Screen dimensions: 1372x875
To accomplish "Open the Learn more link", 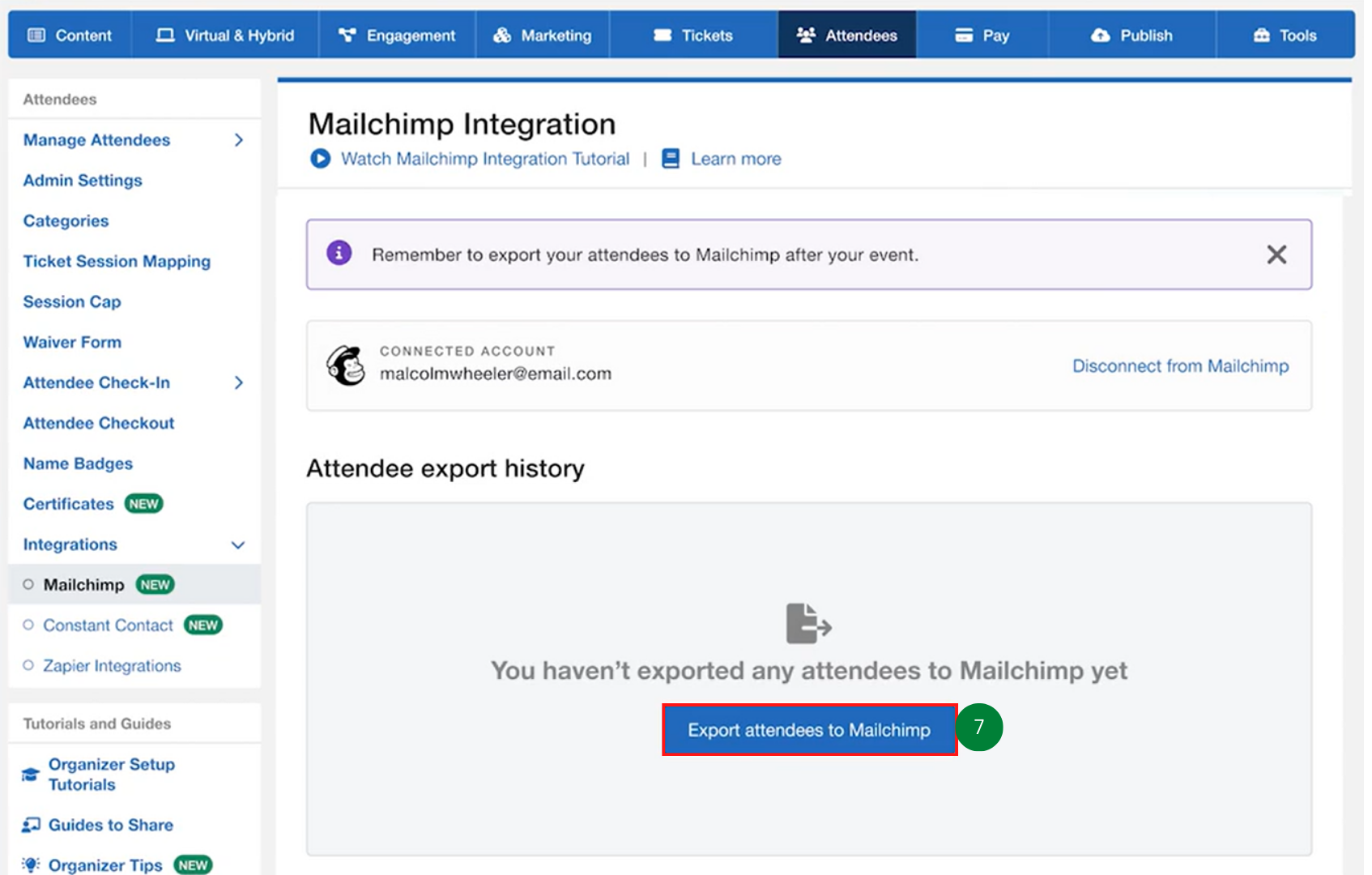I will click(735, 159).
